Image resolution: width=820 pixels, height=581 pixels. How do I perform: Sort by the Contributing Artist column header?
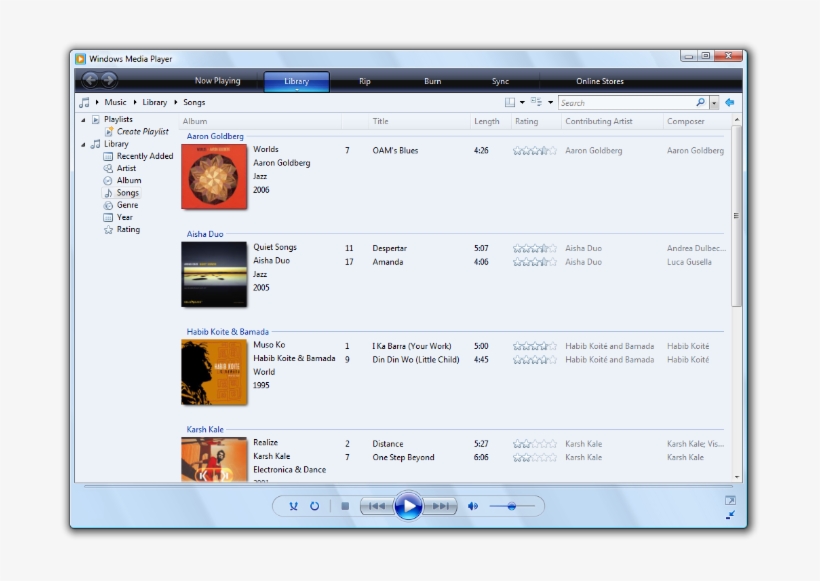point(612,121)
